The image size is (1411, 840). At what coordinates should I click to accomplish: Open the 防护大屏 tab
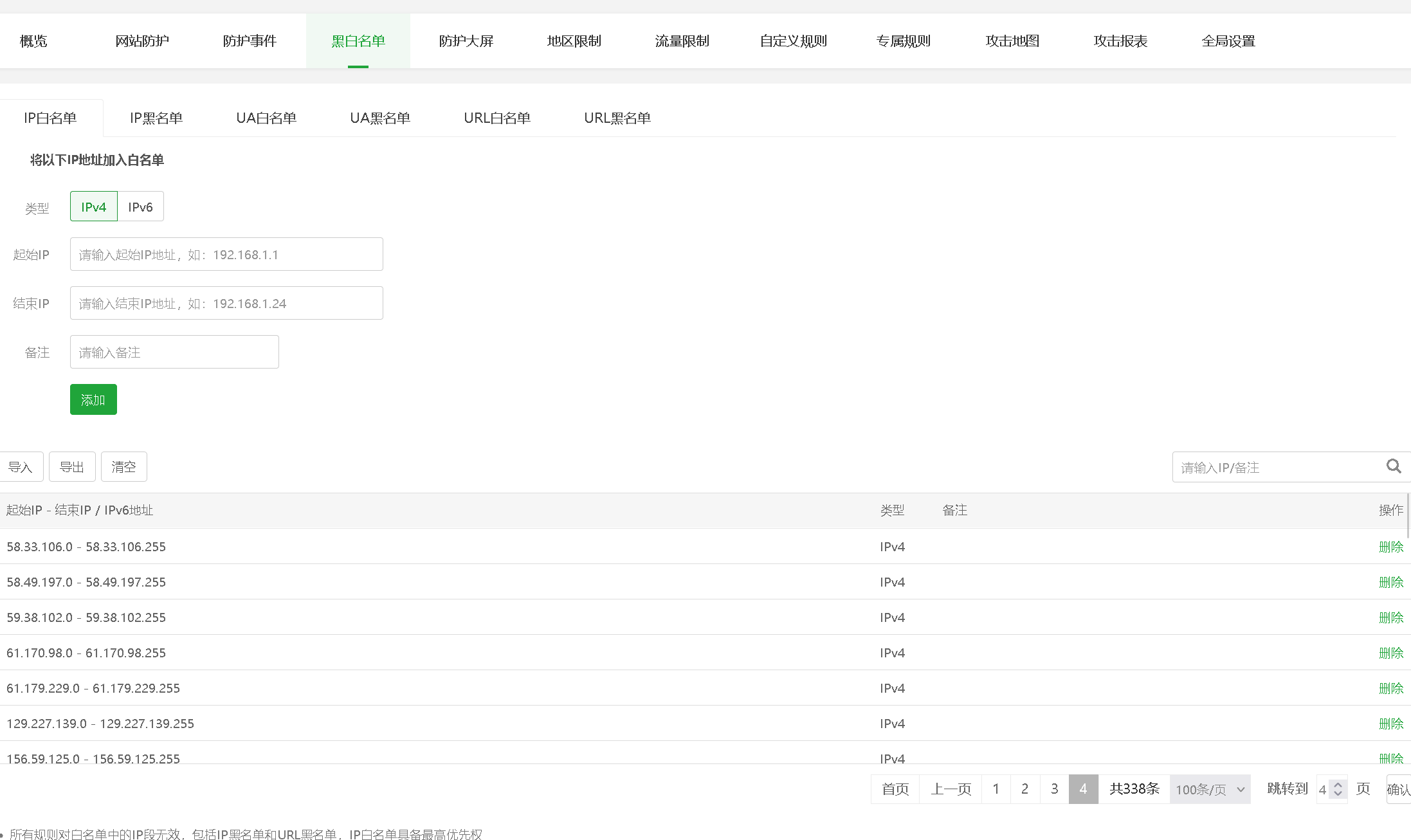coord(466,41)
